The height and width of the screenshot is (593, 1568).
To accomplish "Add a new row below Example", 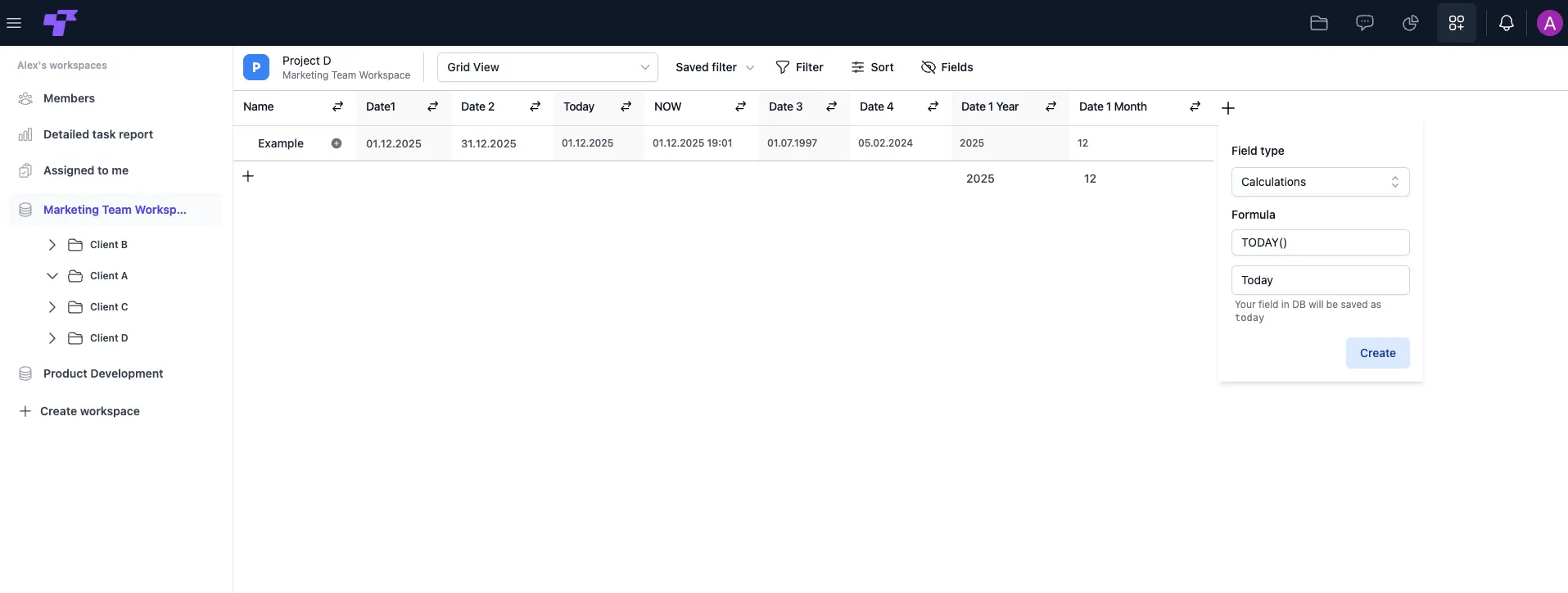I will (248, 176).
